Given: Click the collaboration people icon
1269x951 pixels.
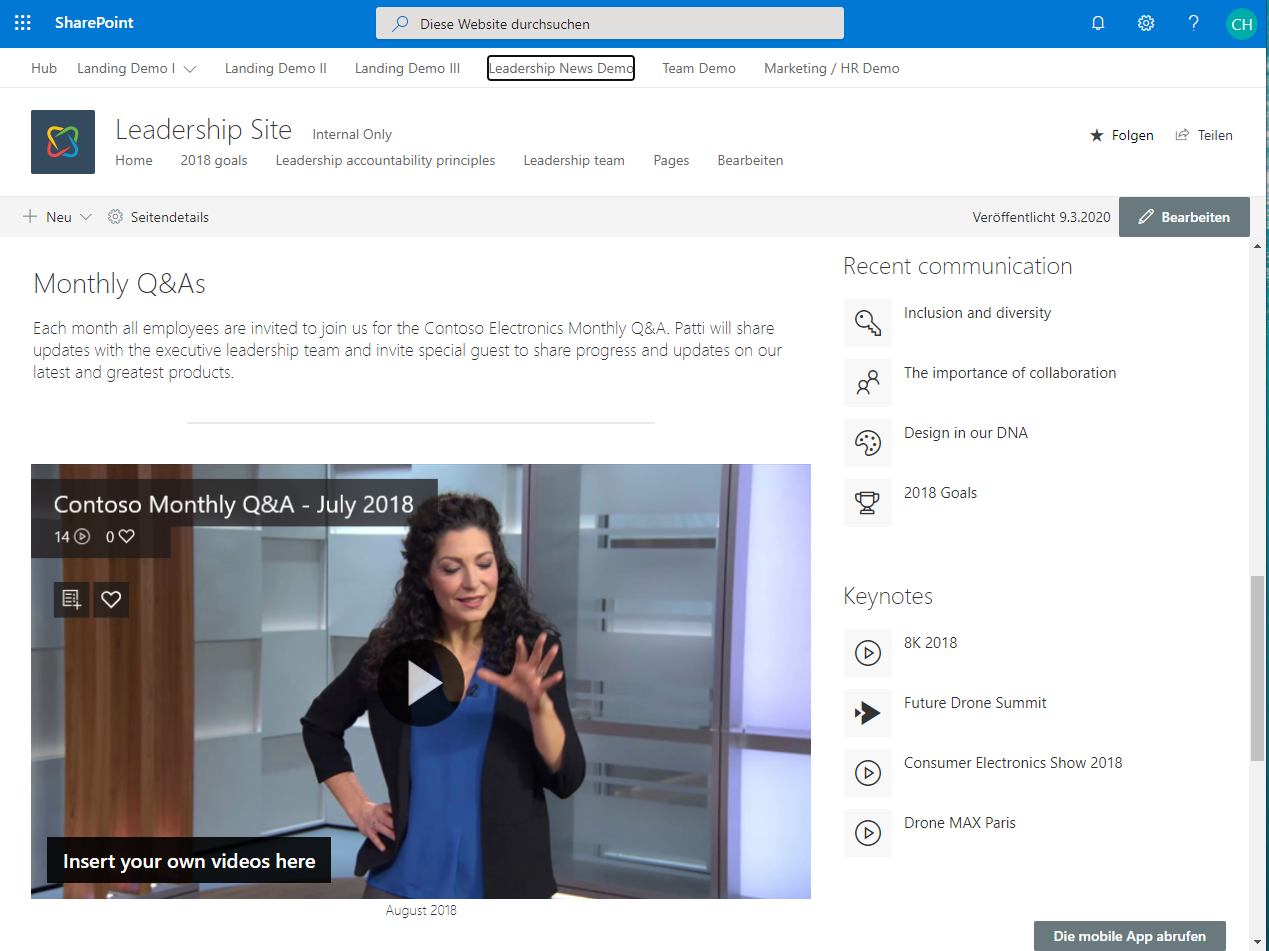Looking at the screenshot, I should pyautogui.click(x=868, y=383).
